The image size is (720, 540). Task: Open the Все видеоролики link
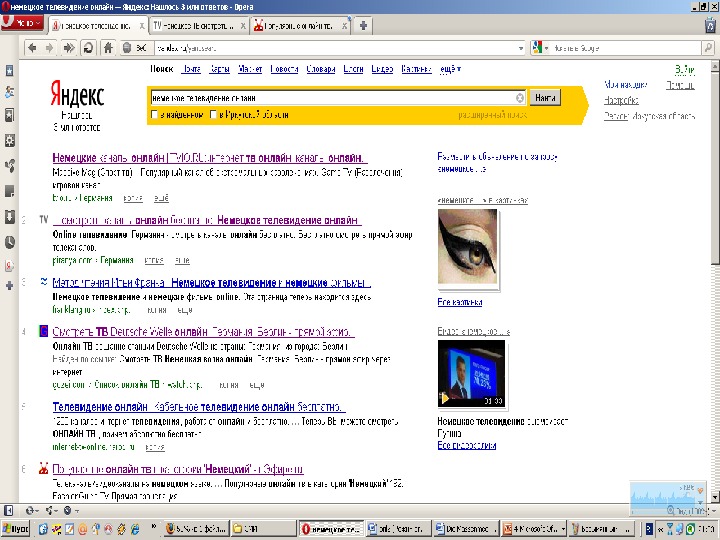click(467, 445)
